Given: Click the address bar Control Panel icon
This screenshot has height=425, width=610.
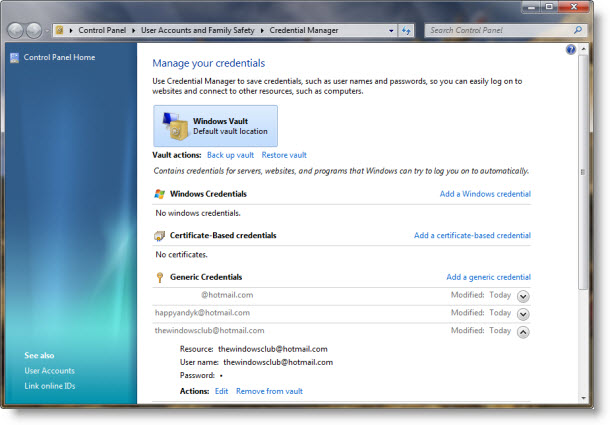Looking at the screenshot, I should (x=60, y=30).
